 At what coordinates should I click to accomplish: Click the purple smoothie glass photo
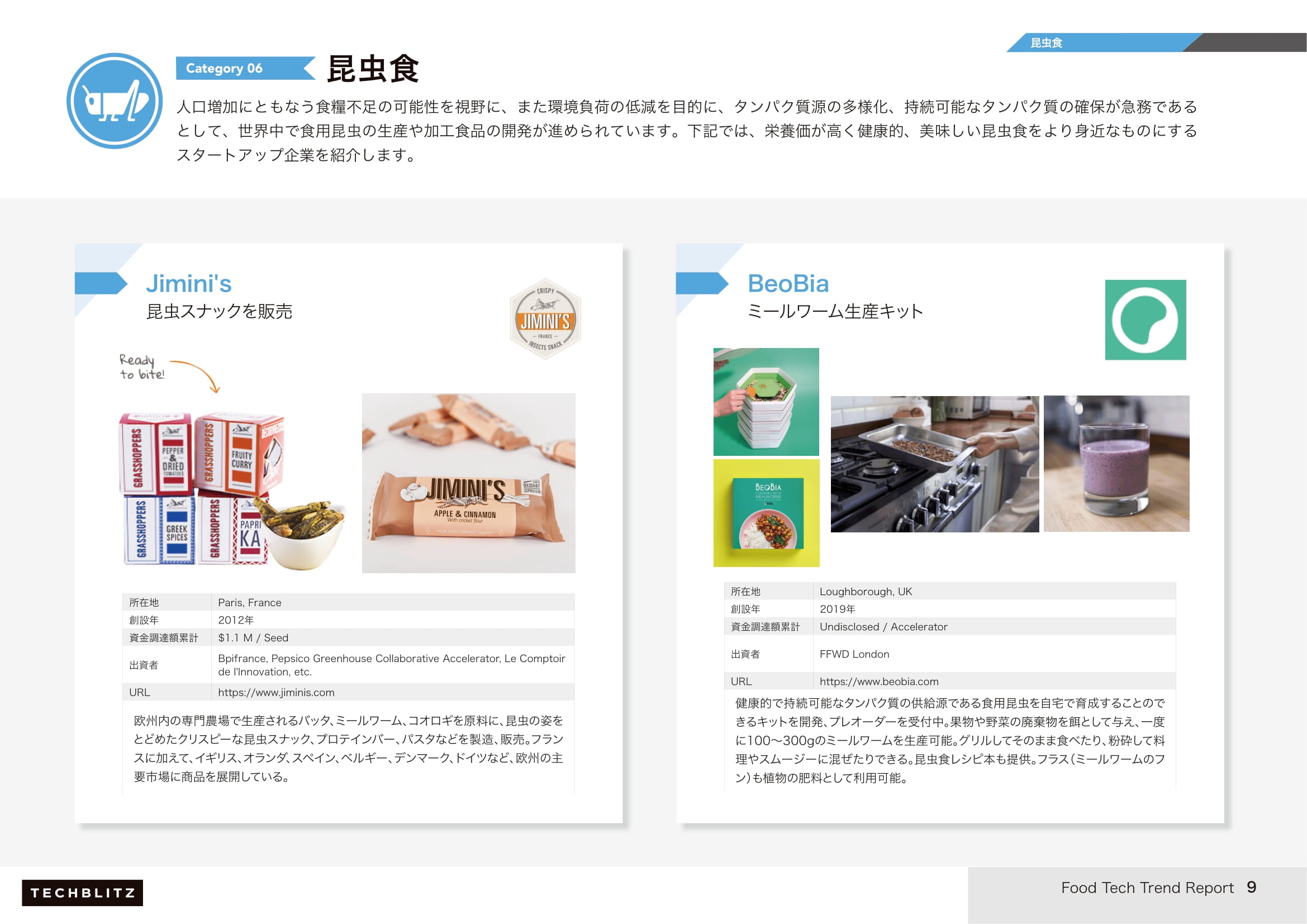1116,464
